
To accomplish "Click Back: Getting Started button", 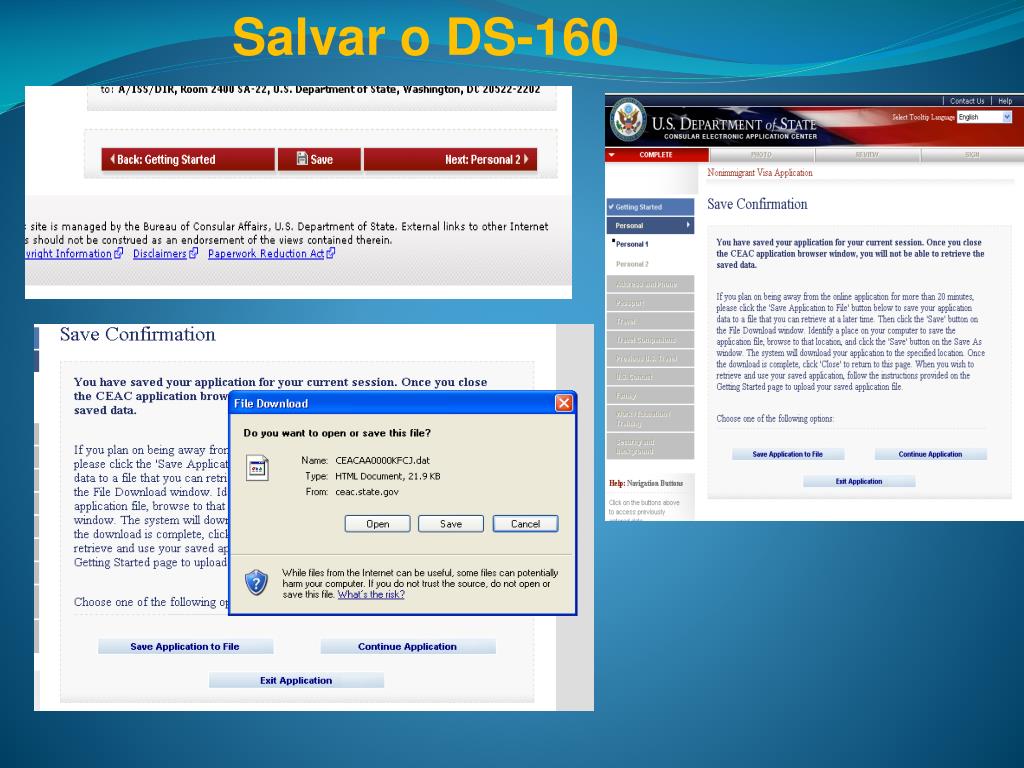I will pyautogui.click(x=188, y=159).
